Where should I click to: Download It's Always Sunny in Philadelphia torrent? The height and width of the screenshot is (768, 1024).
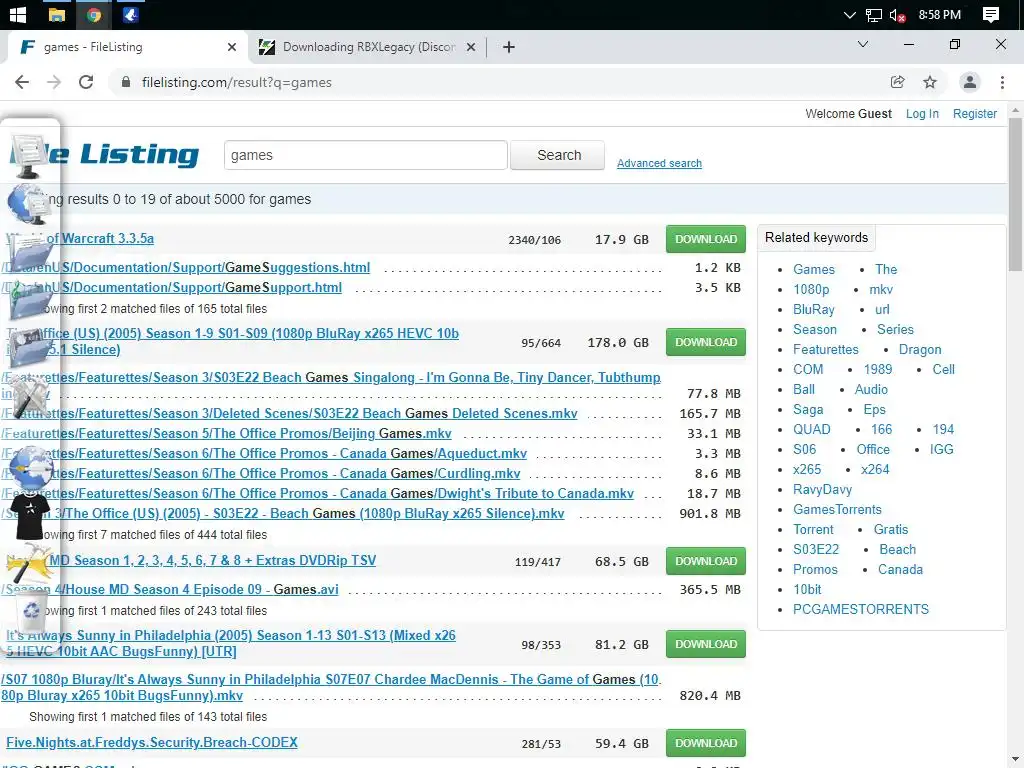pos(705,644)
